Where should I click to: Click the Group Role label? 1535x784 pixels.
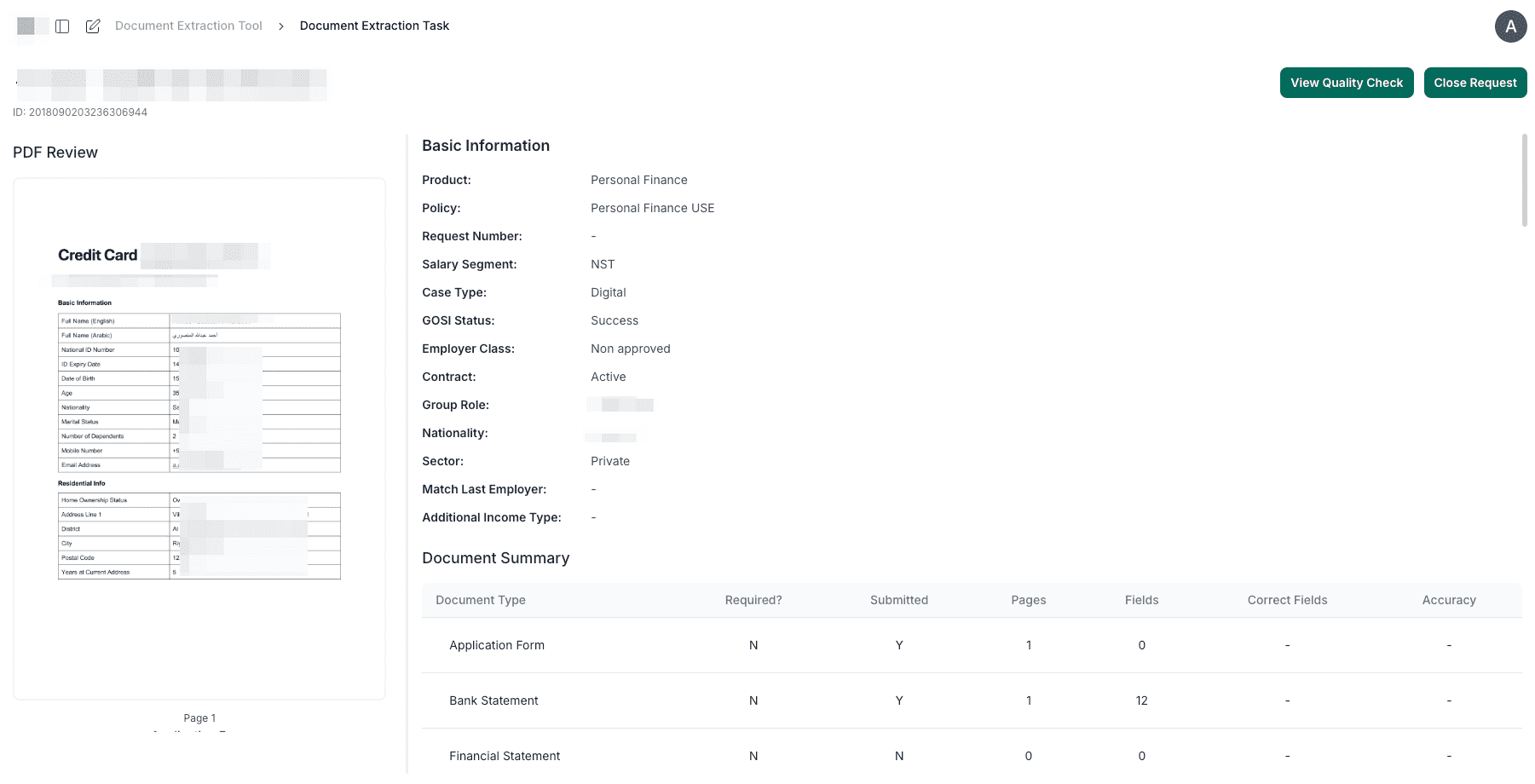click(456, 405)
